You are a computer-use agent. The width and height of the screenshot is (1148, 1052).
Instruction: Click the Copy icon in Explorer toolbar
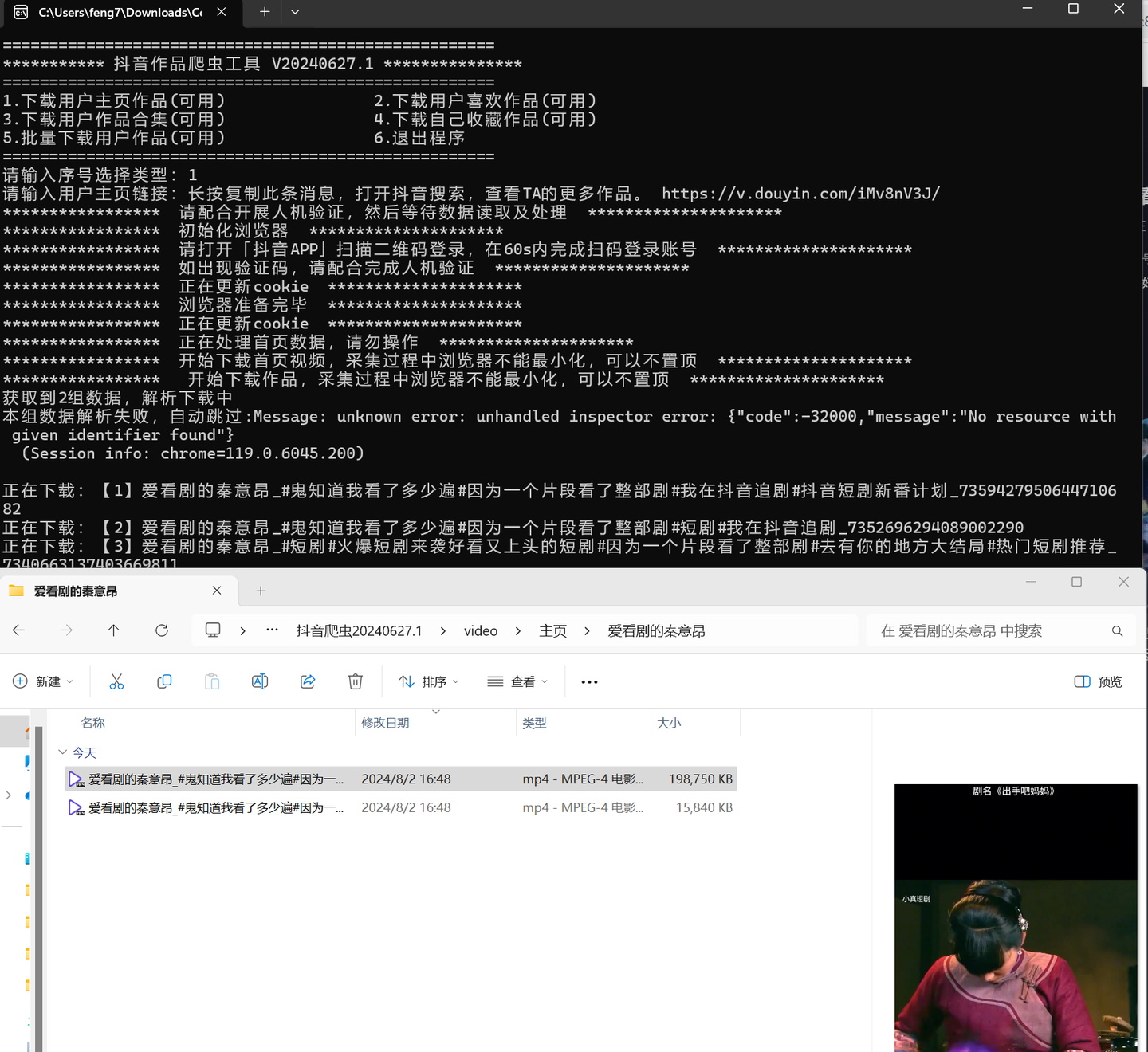[x=164, y=681]
